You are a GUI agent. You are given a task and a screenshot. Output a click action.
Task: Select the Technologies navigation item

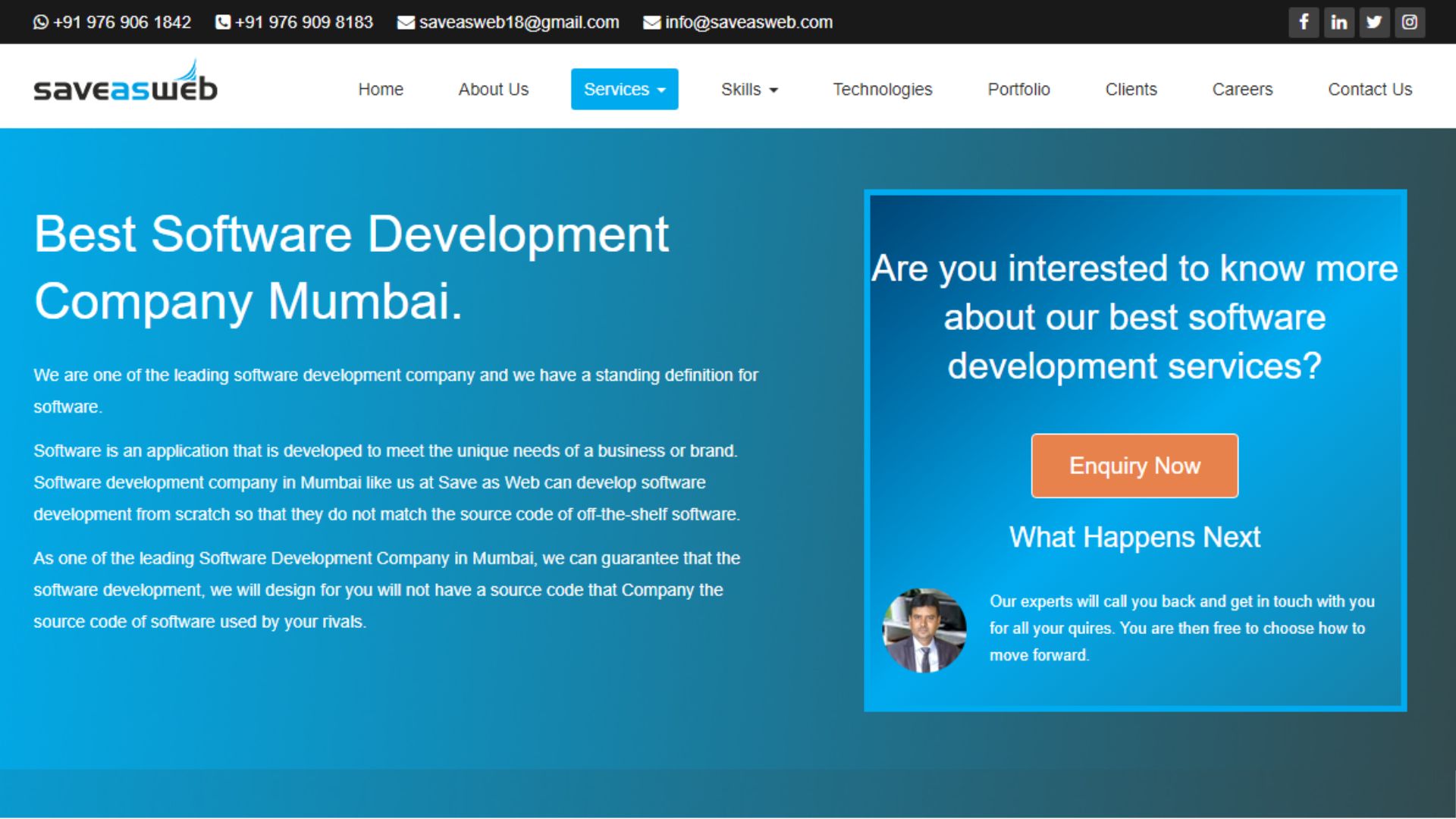(x=881, y=89)
